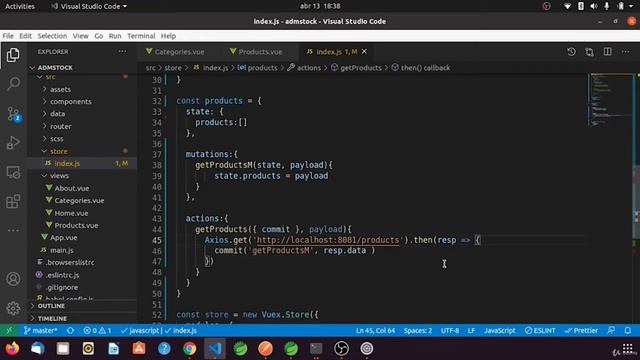640x360 pixels.
Task: Open Source Control view
Action: pos(13,114)
